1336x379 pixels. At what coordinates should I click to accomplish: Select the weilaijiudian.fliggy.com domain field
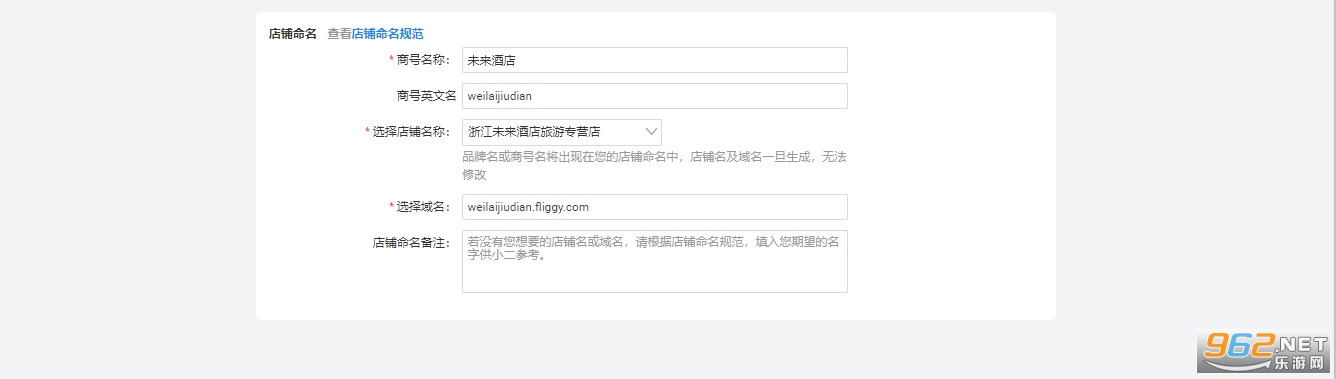[654, 207]
